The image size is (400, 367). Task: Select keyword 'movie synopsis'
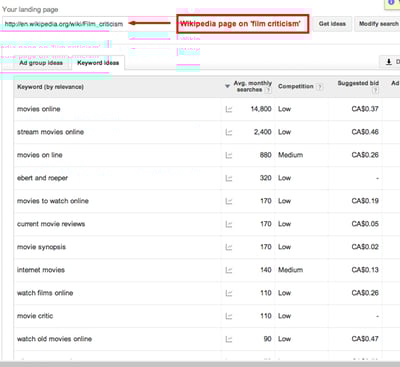click(x=41, y=247)
